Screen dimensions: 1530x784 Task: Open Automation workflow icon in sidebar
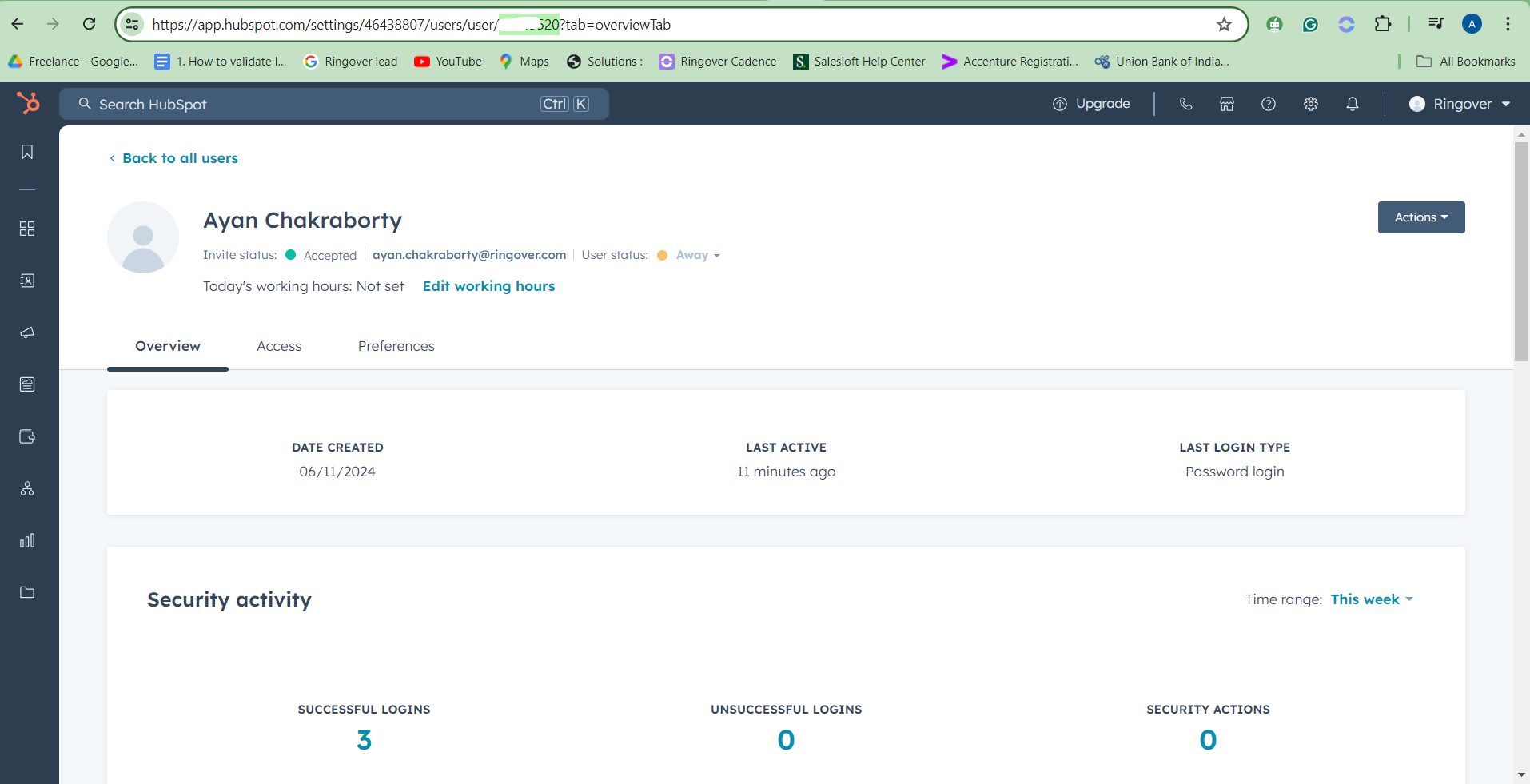(x=27, y=488)
